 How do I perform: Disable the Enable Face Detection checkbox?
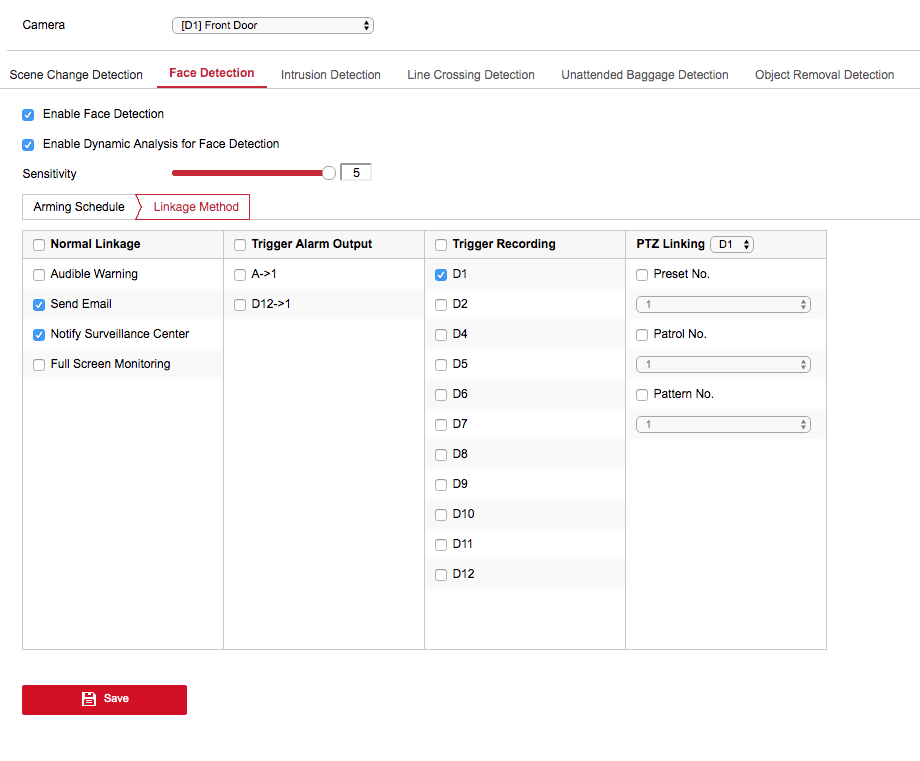(x=28, y=115)
